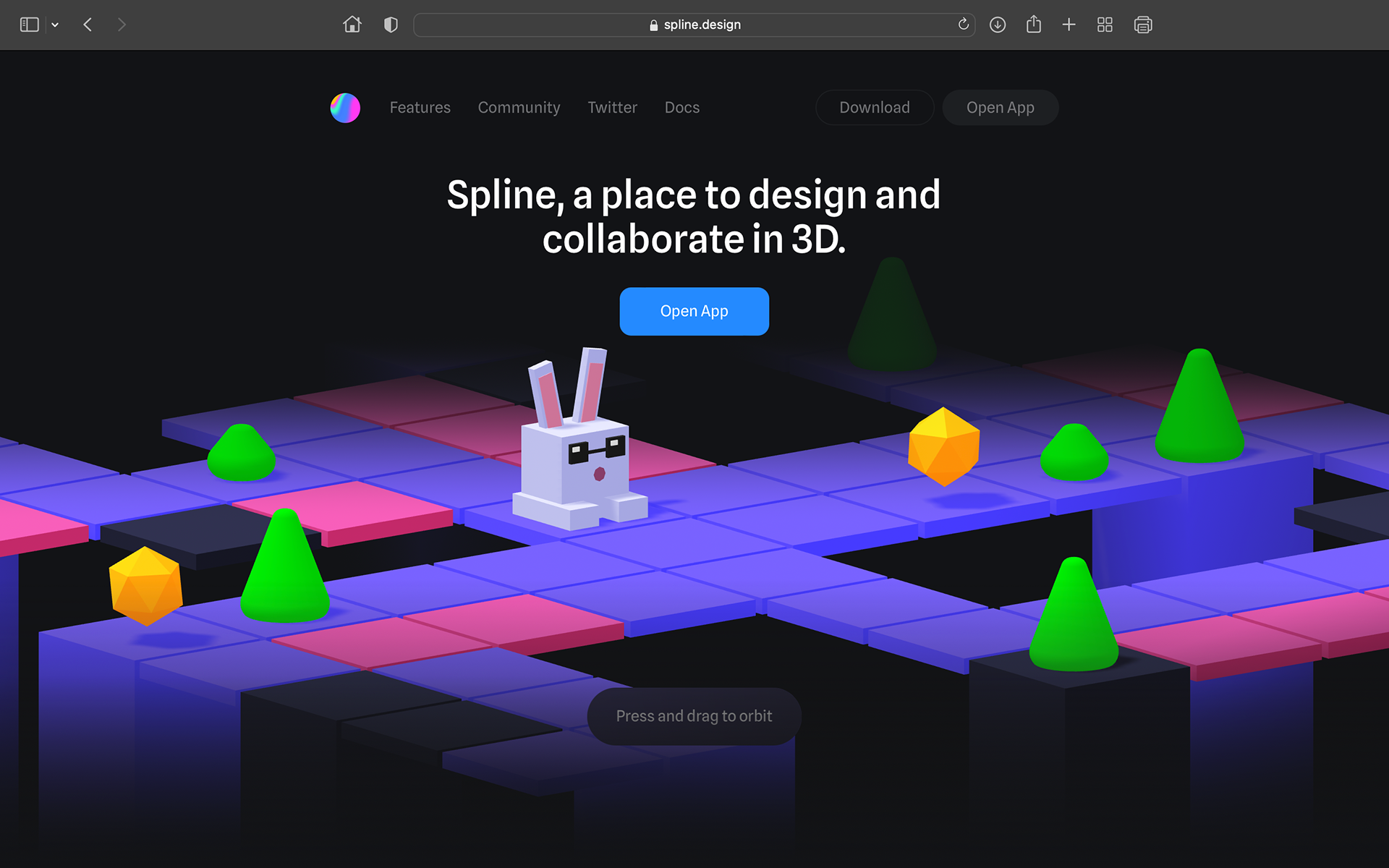The height and width of the screenshot is (868, 1389).
Task: Click the spline.design address bar
Action: [694, 25]
